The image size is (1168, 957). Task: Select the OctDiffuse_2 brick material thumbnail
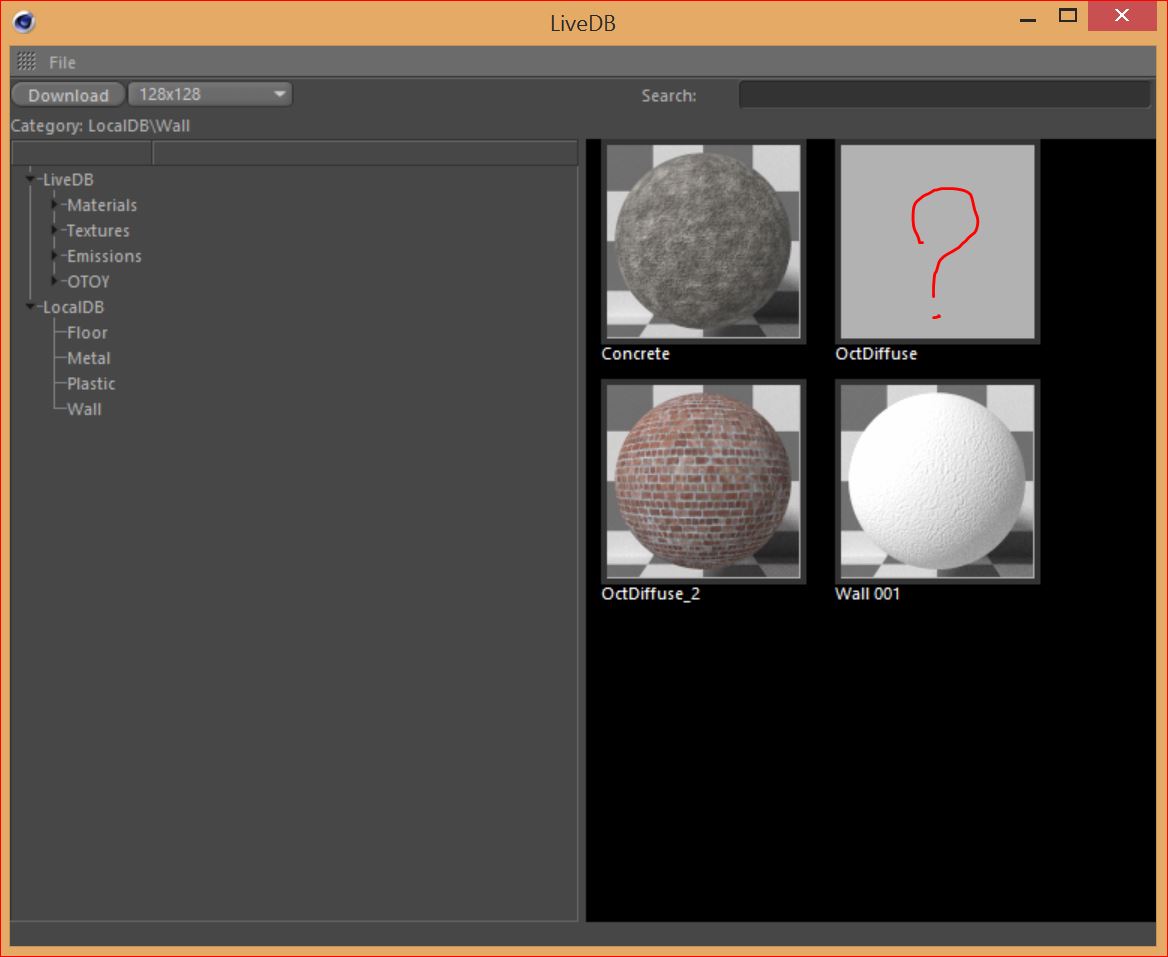coord(703,481)
